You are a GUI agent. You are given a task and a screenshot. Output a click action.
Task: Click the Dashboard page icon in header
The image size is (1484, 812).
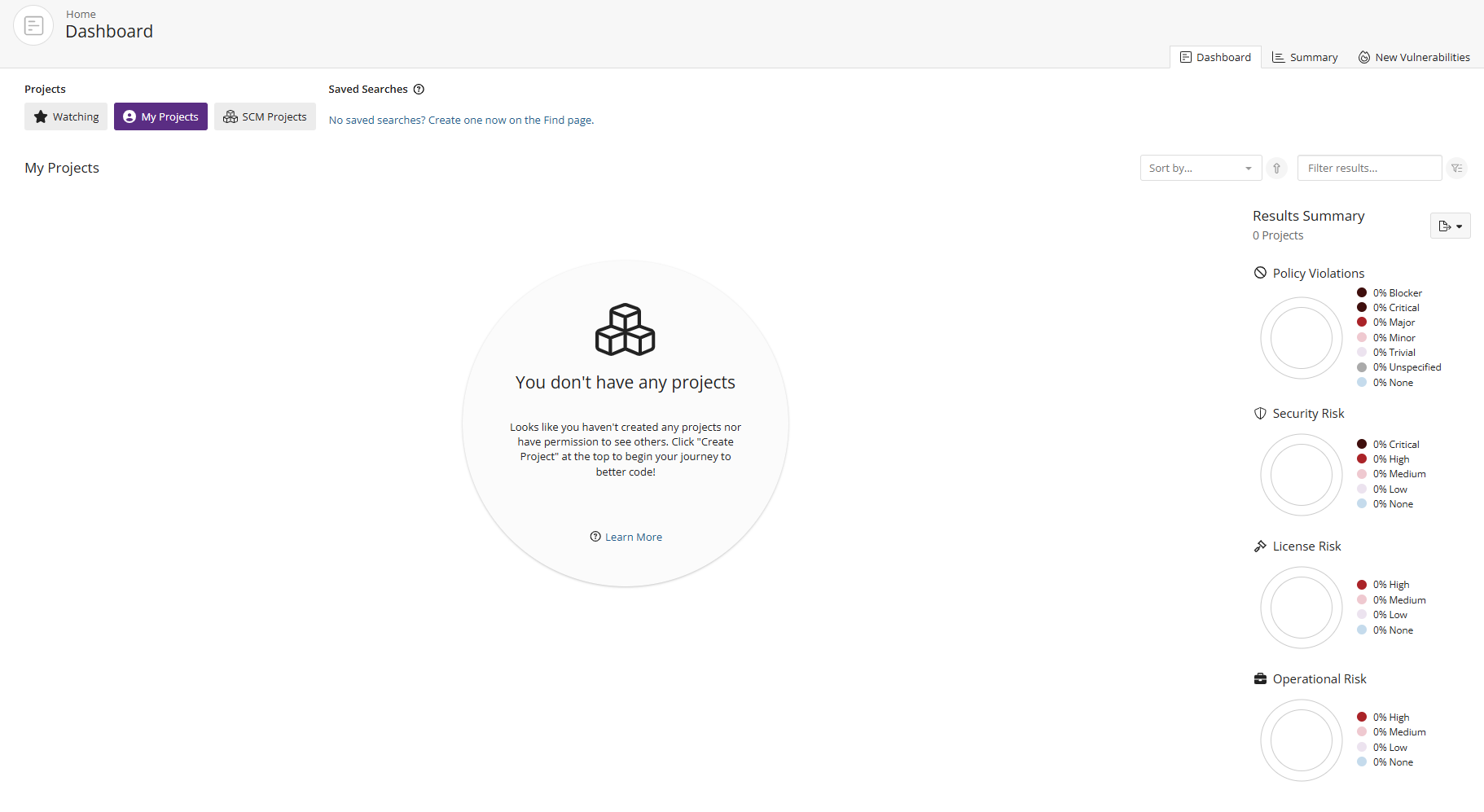point(33,26)
